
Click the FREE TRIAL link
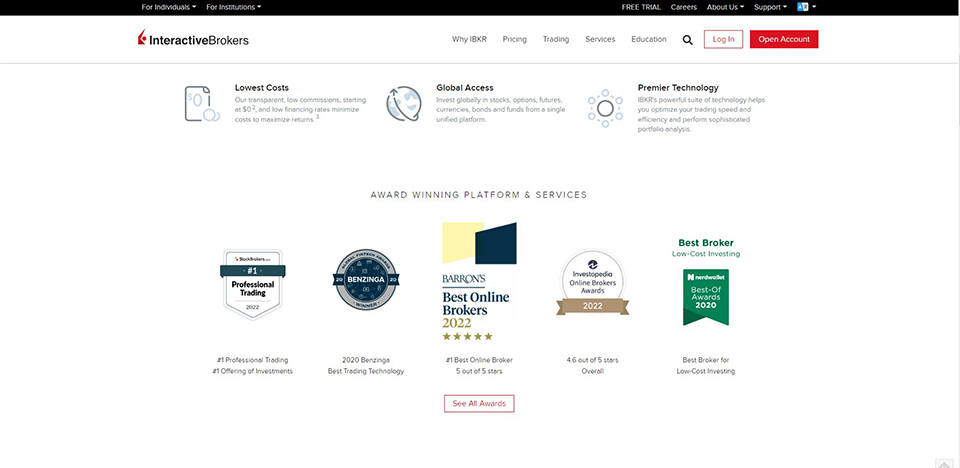[641, 7]
